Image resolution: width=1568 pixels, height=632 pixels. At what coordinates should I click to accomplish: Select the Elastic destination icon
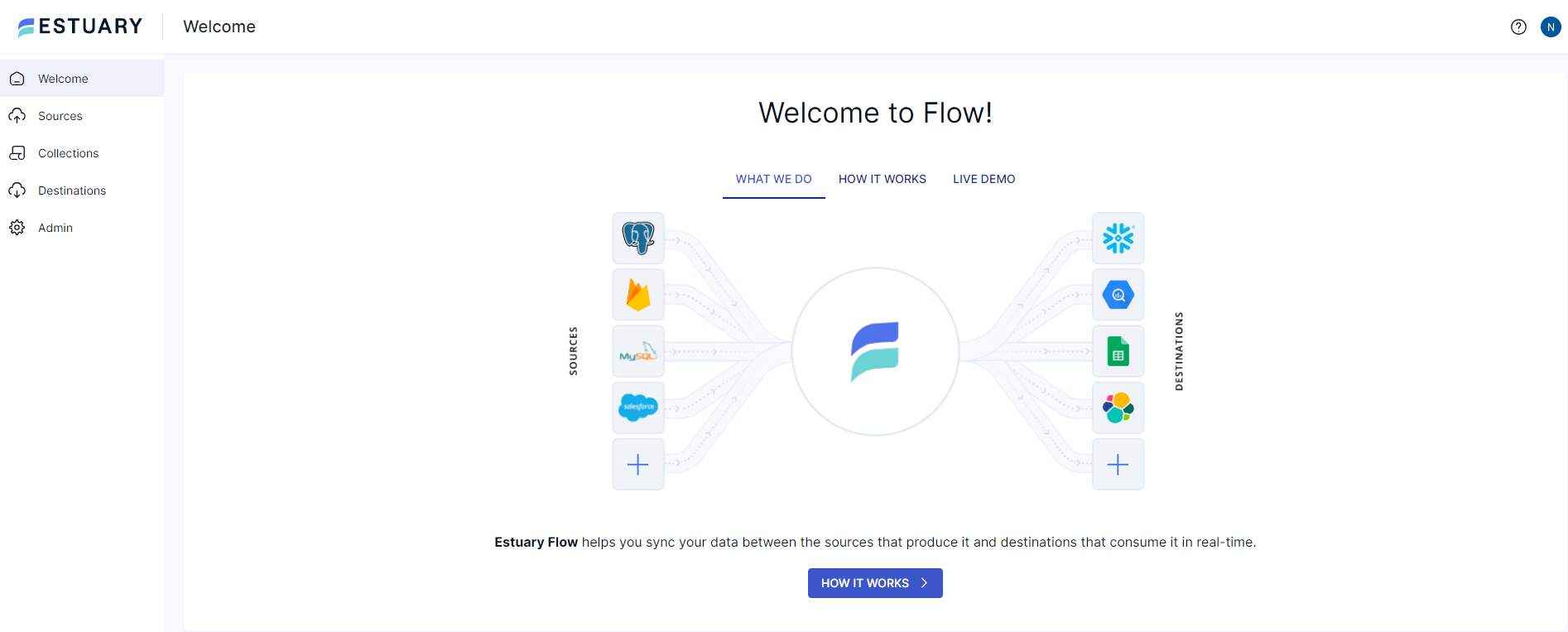(1118, 408)
